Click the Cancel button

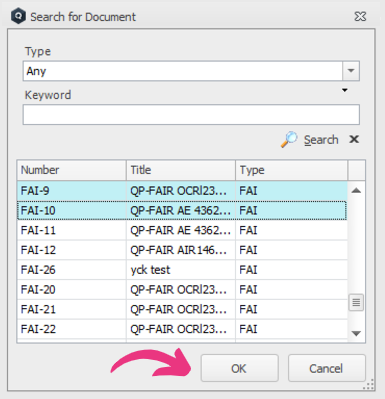[x=327, y=368]
